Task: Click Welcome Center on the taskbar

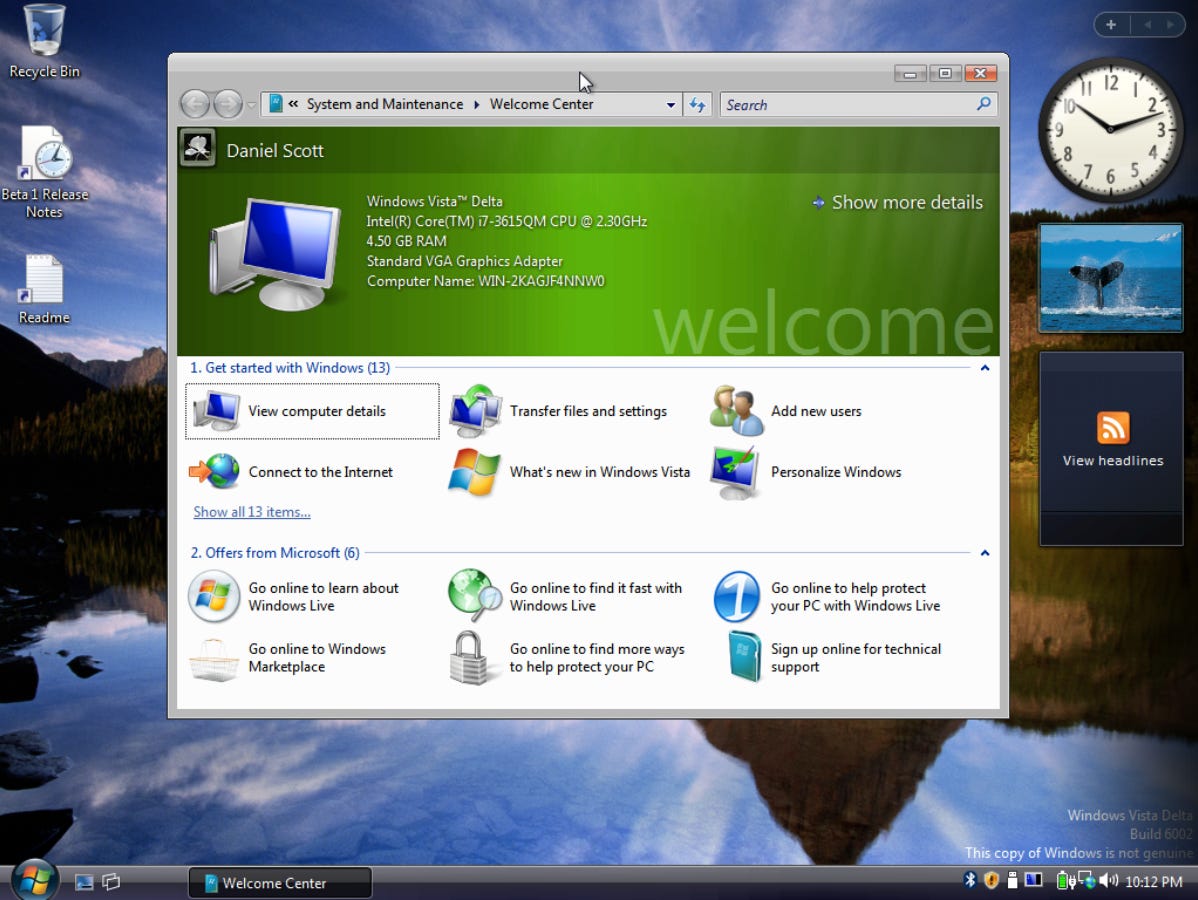Action: [280, 882]
